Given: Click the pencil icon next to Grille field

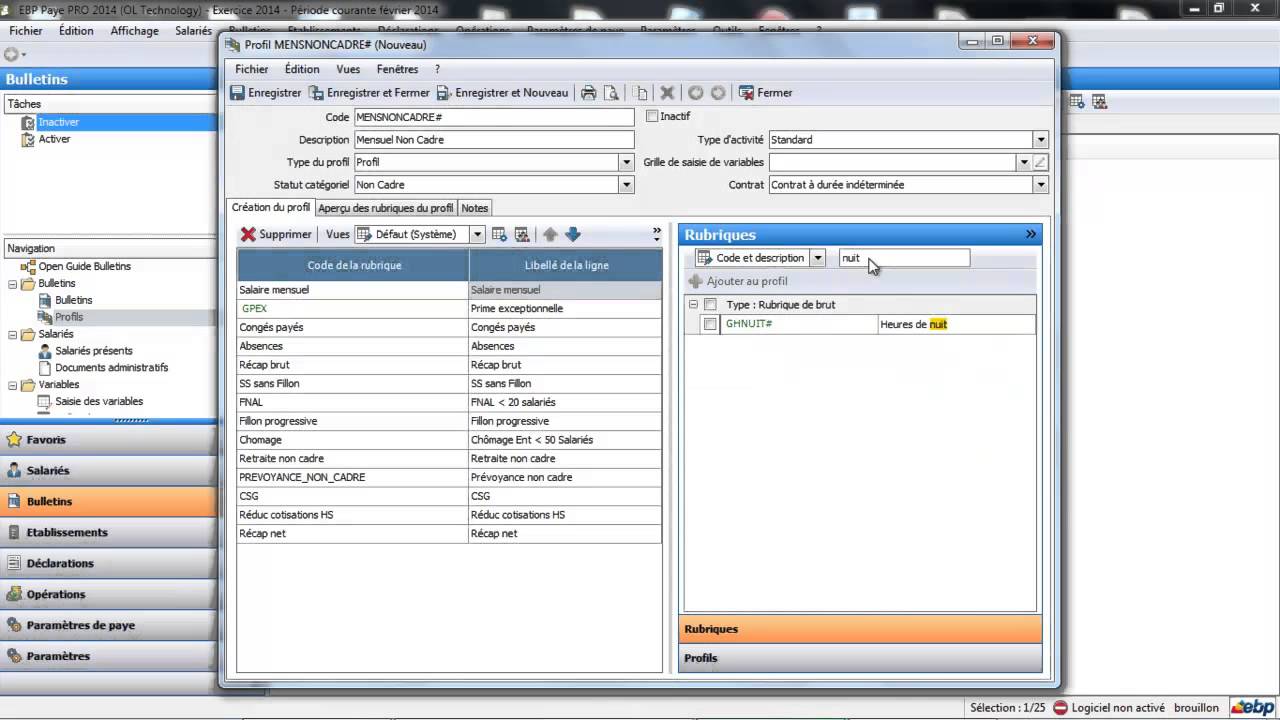Looking at the screenshot, I should pyautogui.click(x=1040, y=162).
